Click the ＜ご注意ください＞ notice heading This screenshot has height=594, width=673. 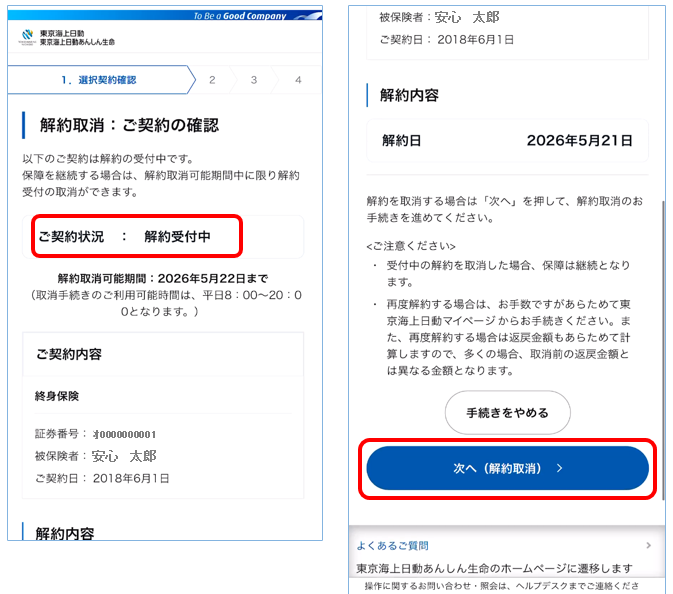tap(411, 245)
